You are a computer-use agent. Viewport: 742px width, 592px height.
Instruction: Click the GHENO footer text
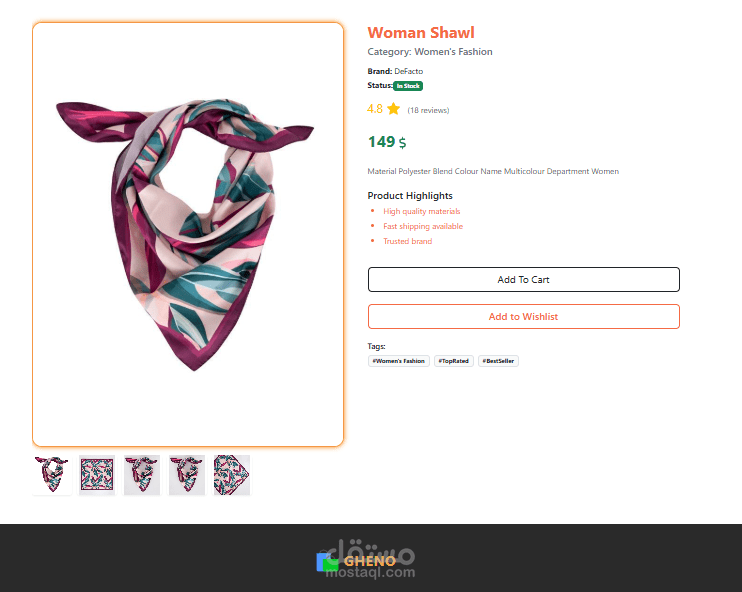370,561
